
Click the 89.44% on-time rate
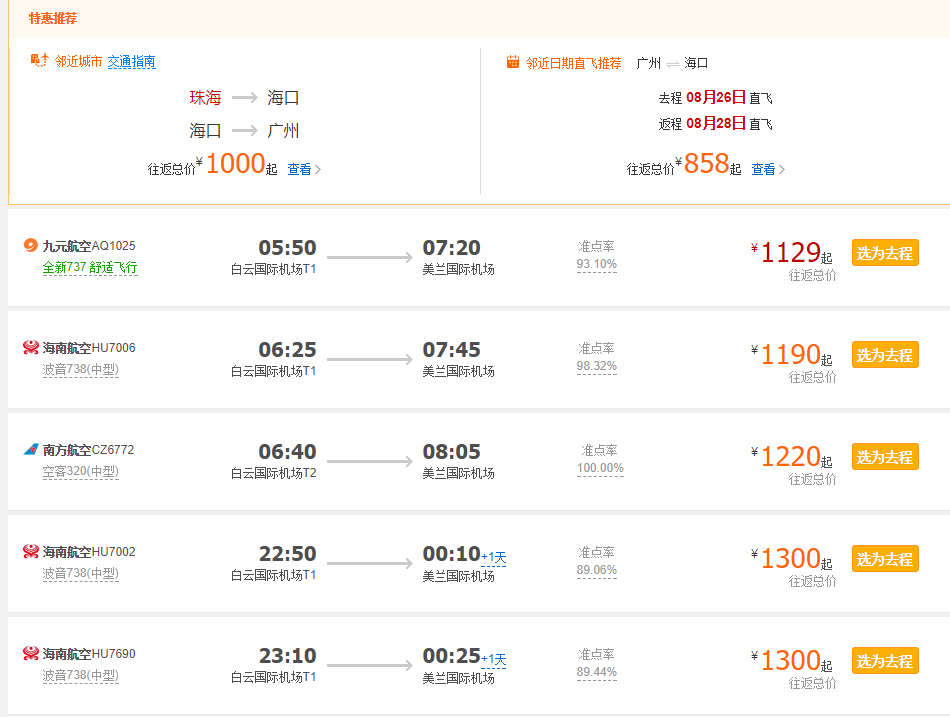pyautogui.click(x=597, y=672)
